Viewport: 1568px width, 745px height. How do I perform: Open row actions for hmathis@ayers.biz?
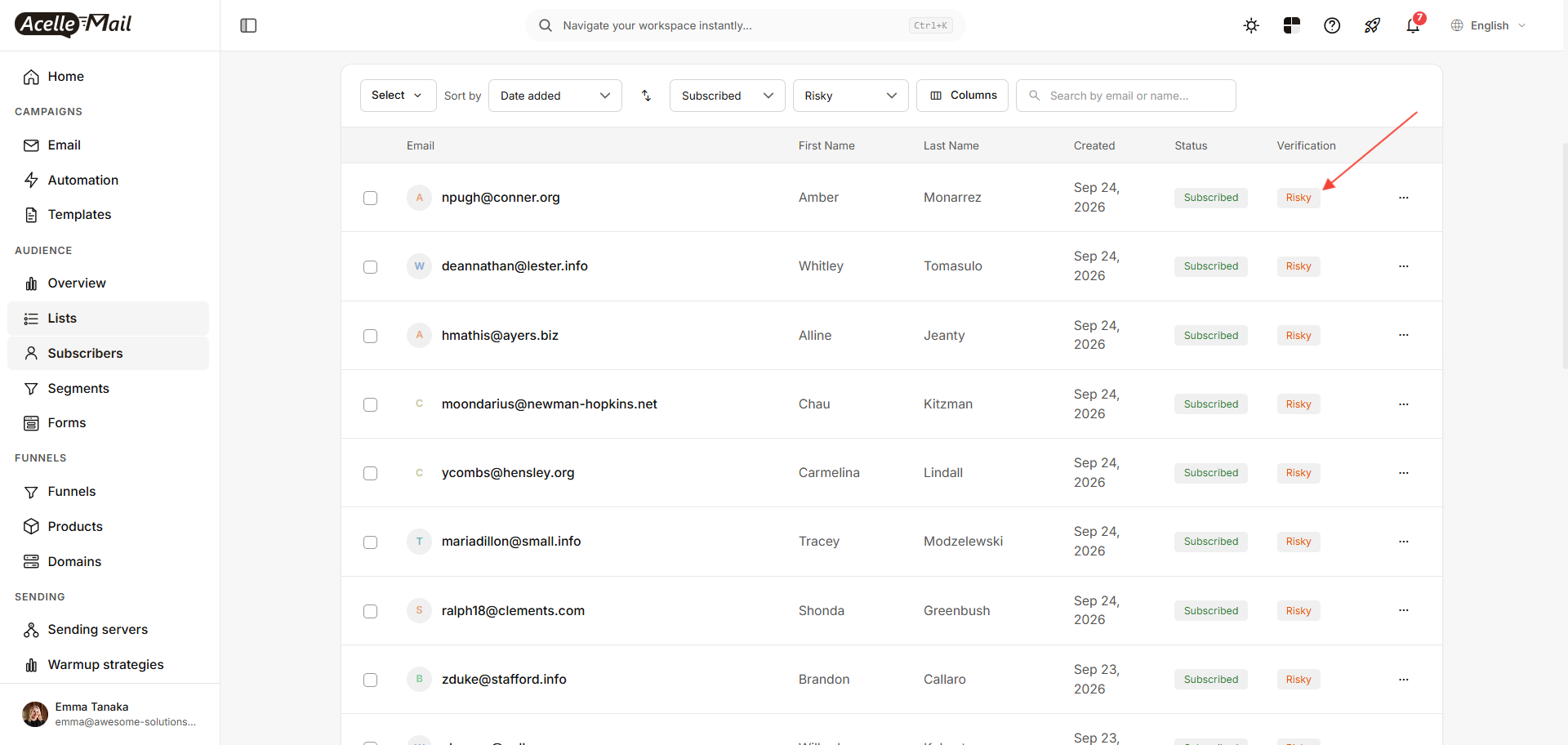pos(1403,335)
